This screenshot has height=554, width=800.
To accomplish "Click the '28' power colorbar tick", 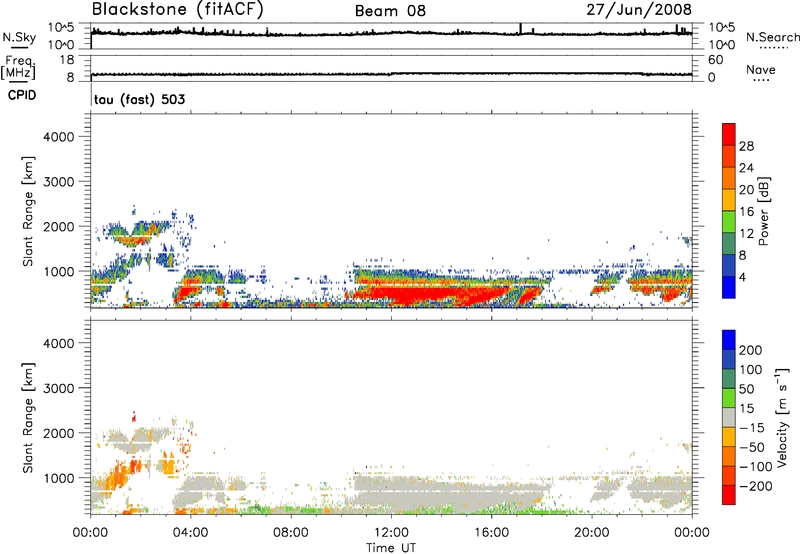I will 746,146.
